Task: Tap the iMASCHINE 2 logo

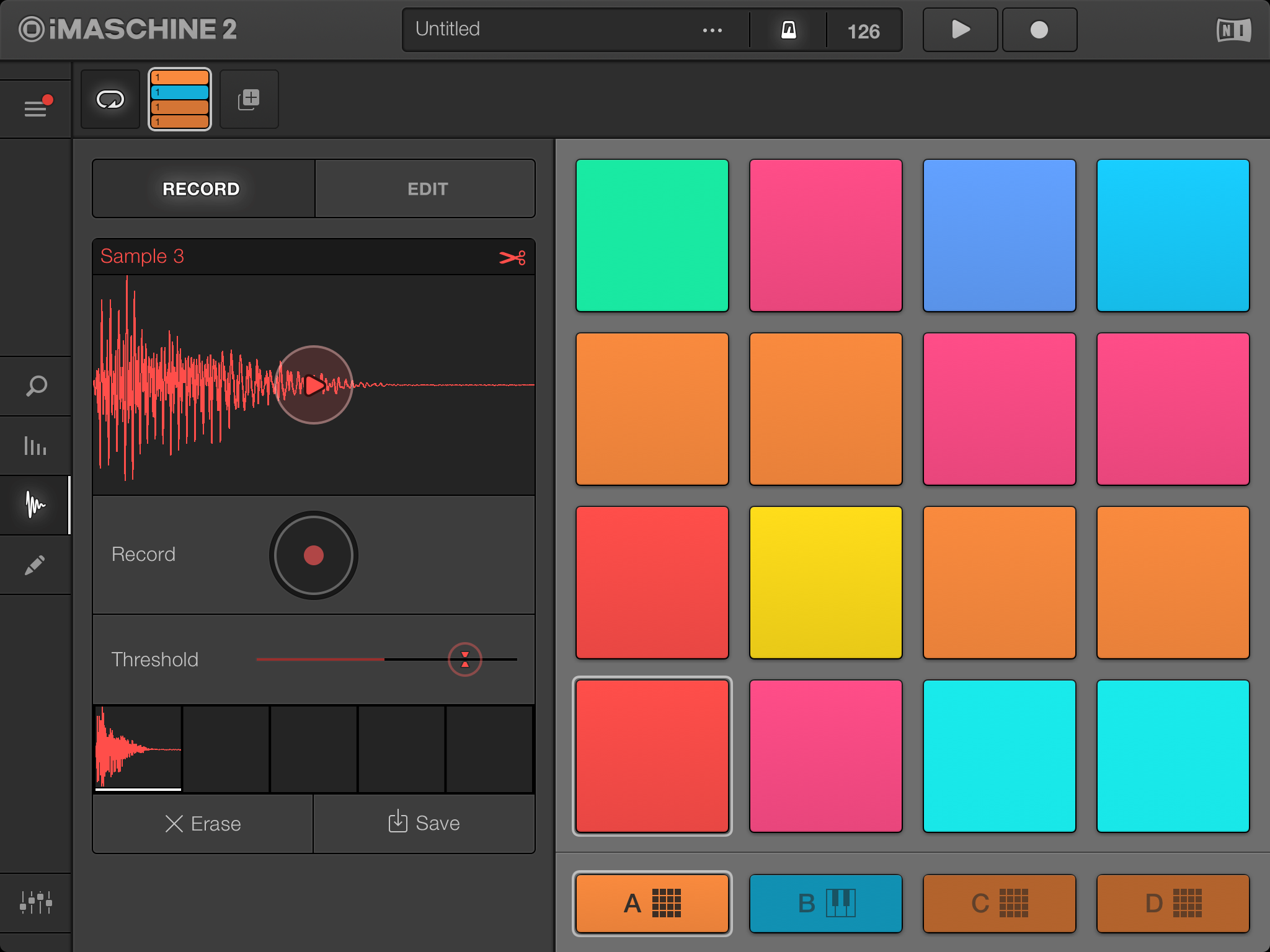Action: 128,29
